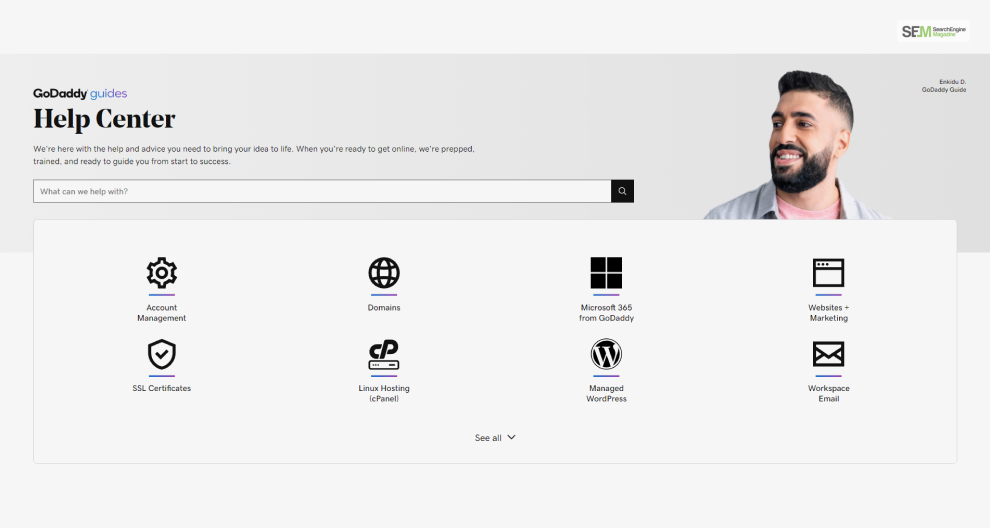
Task: Open the 'Account Management' text link
Action: 162,313
